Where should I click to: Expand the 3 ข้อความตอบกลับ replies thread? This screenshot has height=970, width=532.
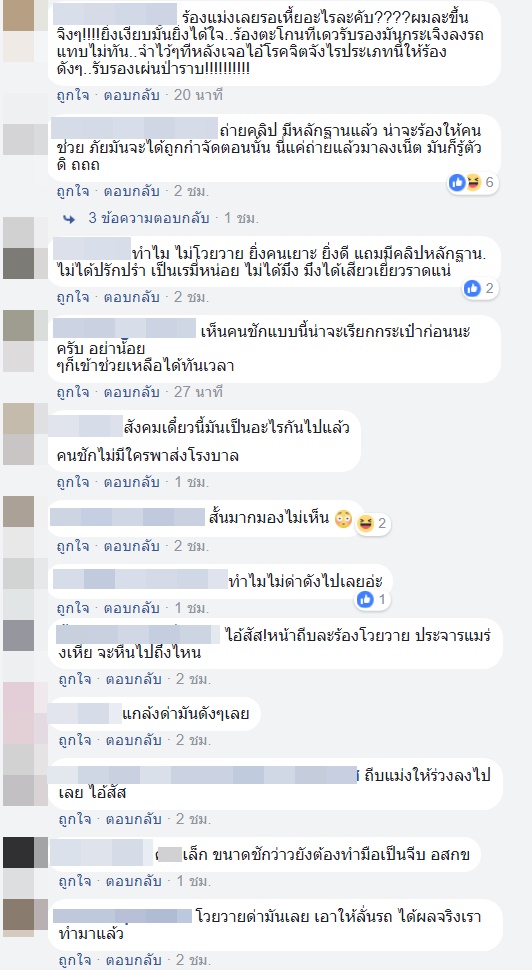point(148,218)
